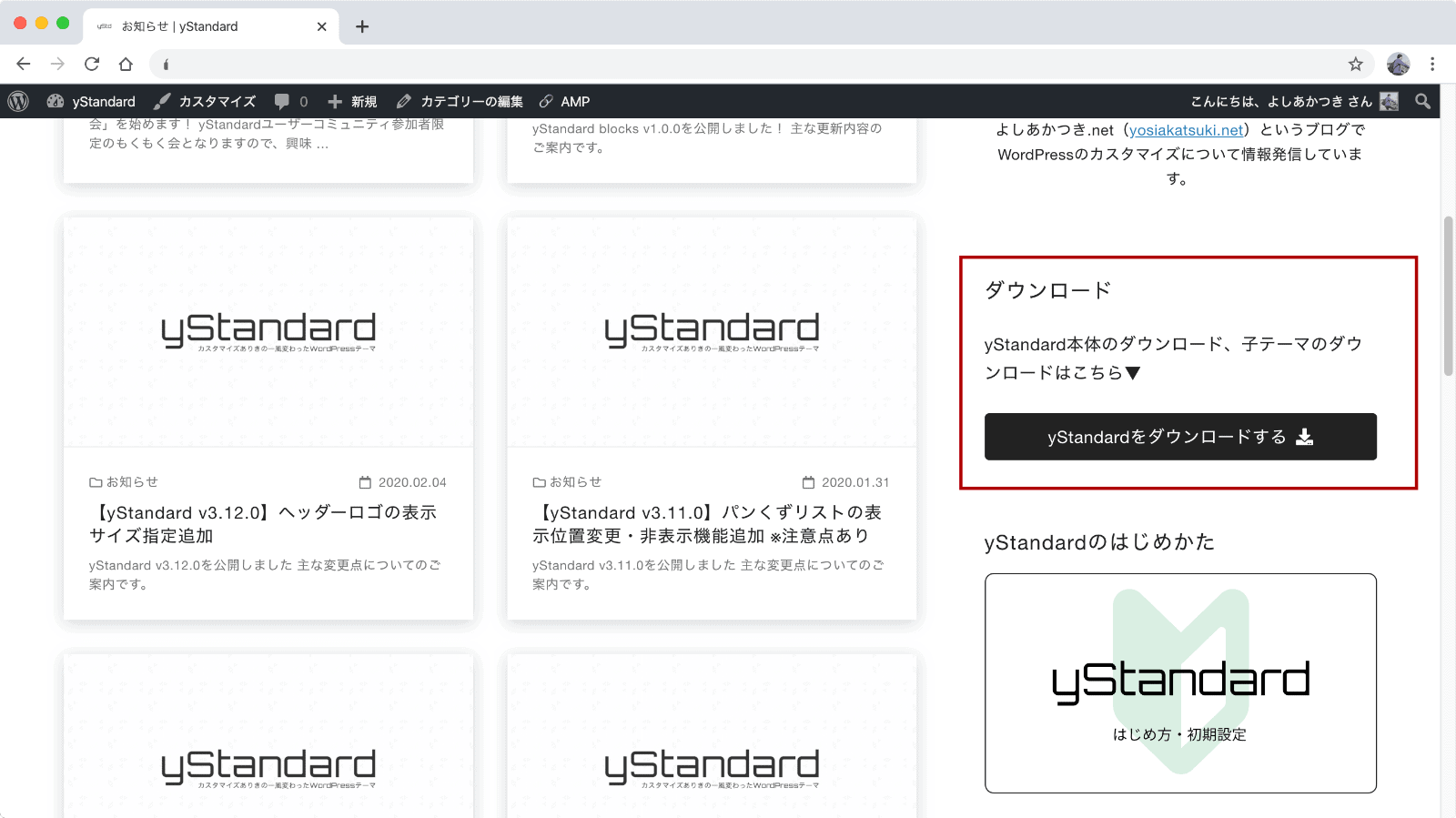Open Chrome three-dot menu
Viewport: 1456px width, 818px height.
click(1432, 64)
